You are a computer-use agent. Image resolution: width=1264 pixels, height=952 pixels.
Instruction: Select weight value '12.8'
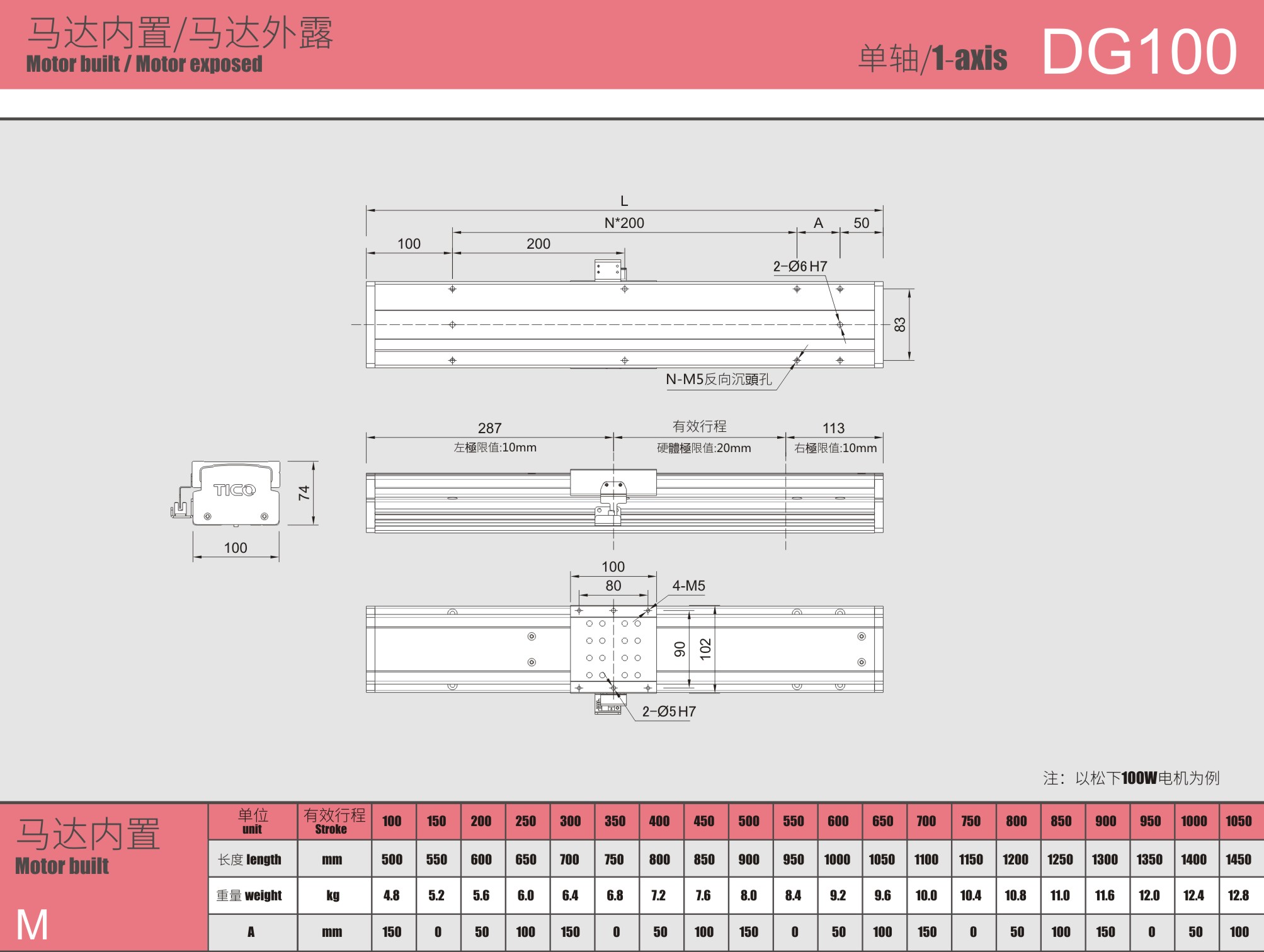pyautogui.click(x=1238, y=895)
